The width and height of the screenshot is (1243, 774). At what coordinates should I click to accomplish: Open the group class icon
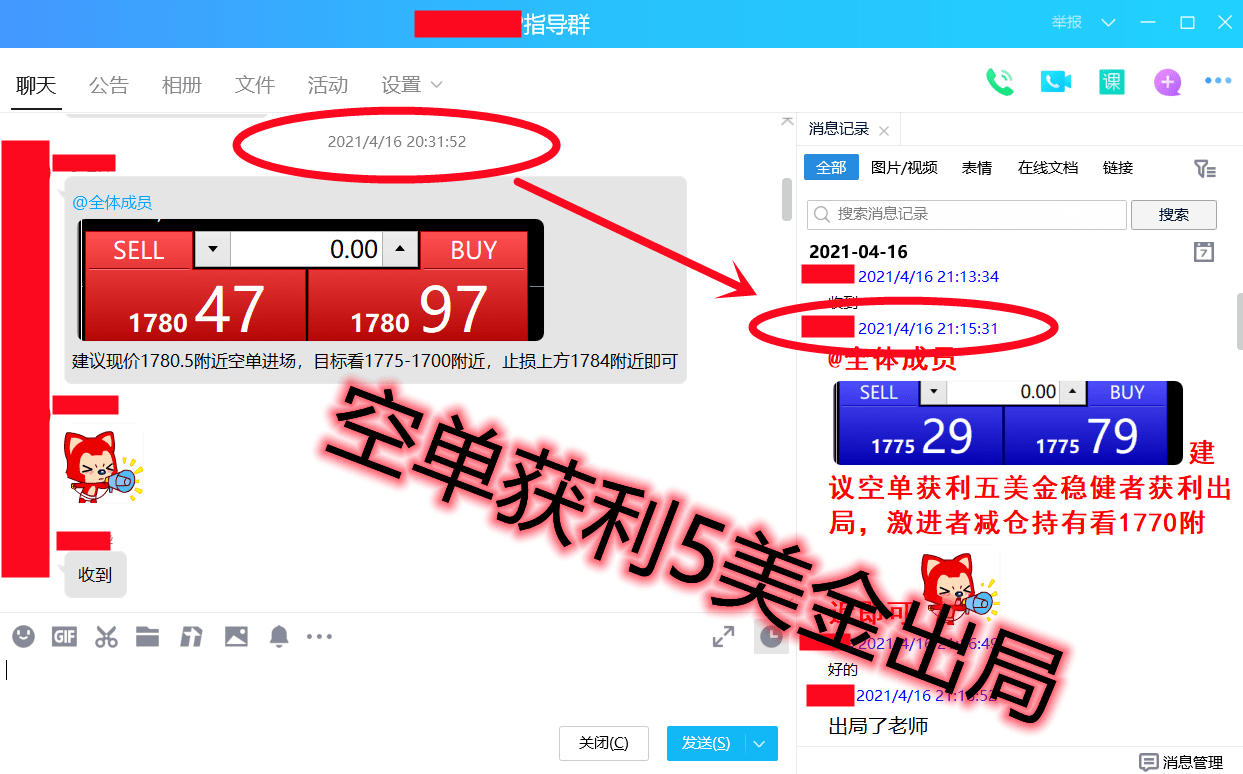tap(1111, 82)
